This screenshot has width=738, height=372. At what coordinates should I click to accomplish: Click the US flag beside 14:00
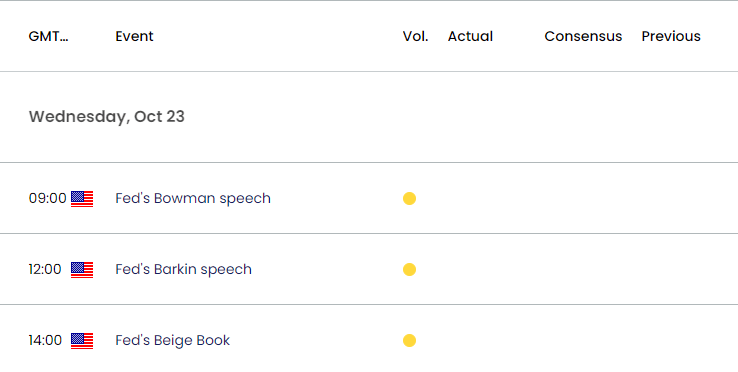(82, 341)
